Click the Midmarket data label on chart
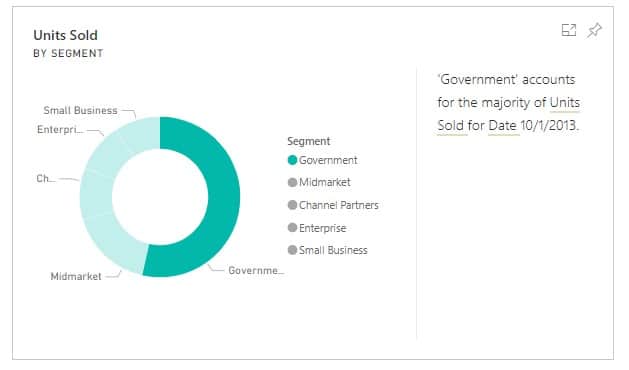 click(76, 276)
